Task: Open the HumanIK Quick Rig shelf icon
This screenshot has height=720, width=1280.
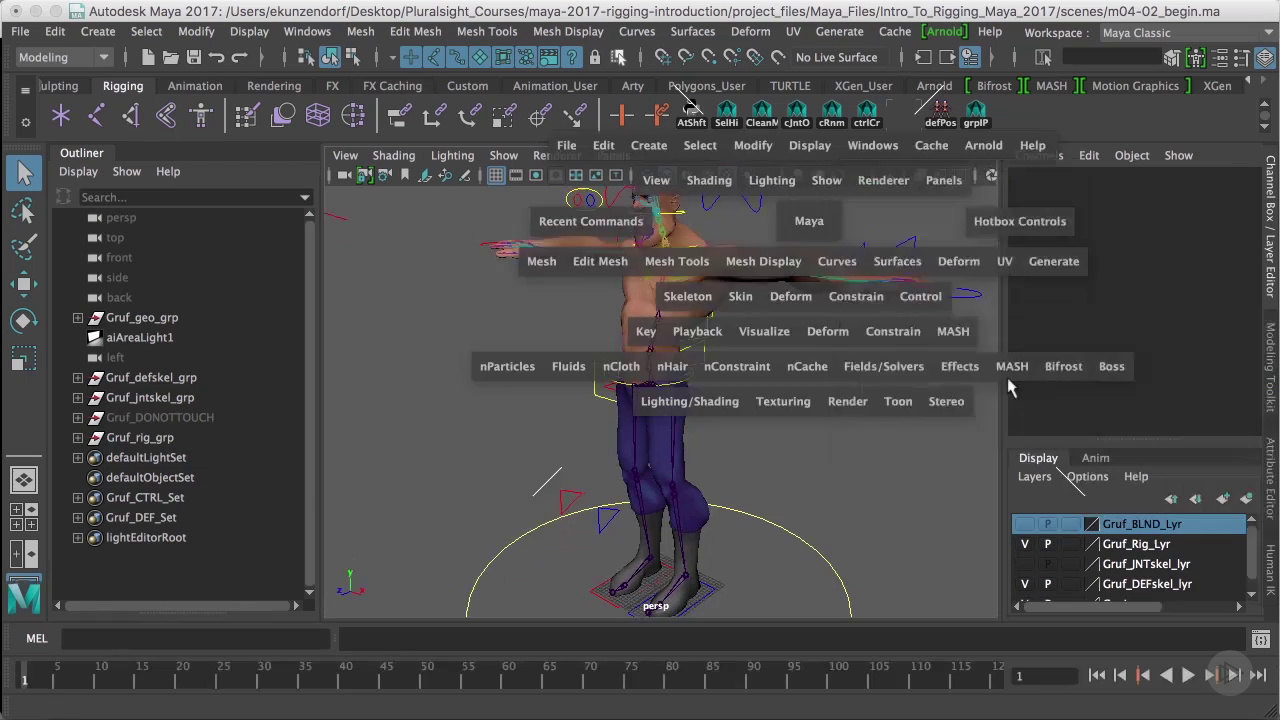Action: [201, 116]
